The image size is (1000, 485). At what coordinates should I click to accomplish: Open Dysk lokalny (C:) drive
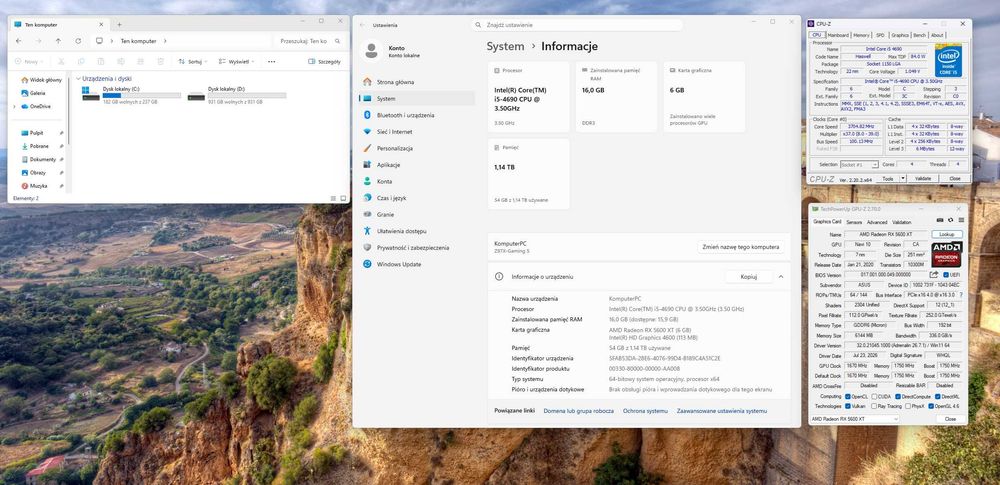(x=131, y=95)
